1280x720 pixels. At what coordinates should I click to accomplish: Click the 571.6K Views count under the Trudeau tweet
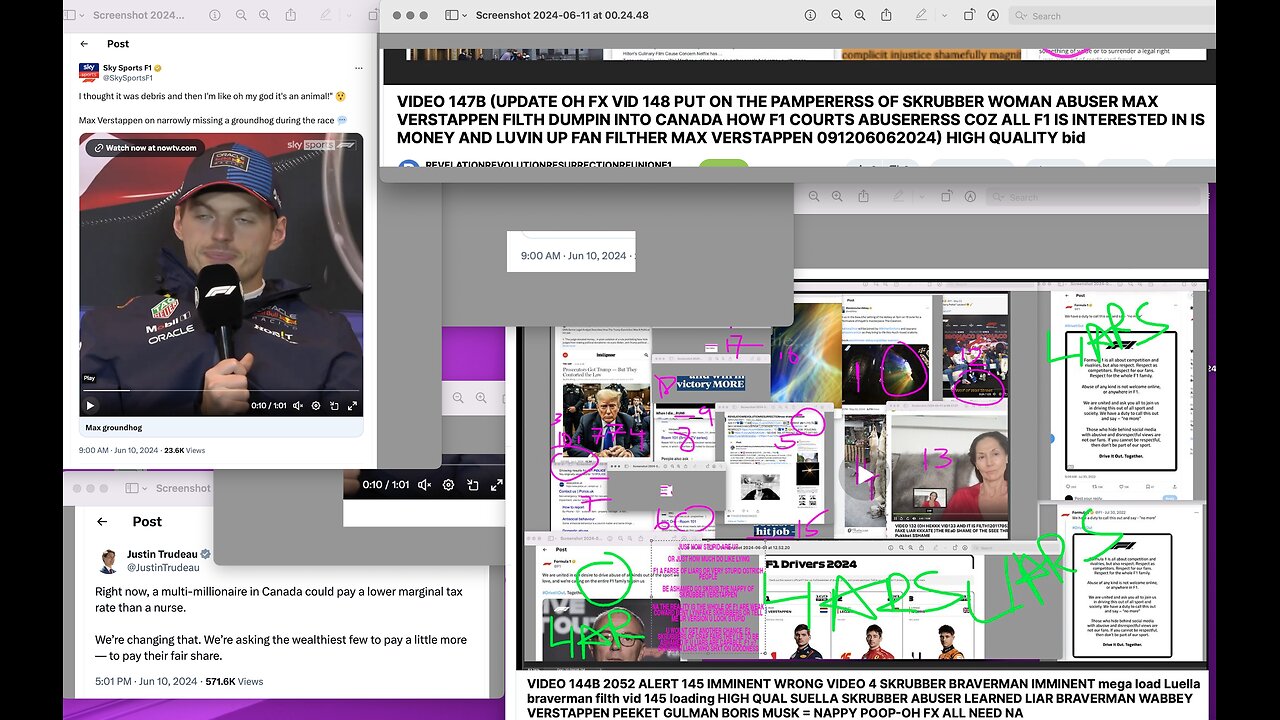point(234,682)
